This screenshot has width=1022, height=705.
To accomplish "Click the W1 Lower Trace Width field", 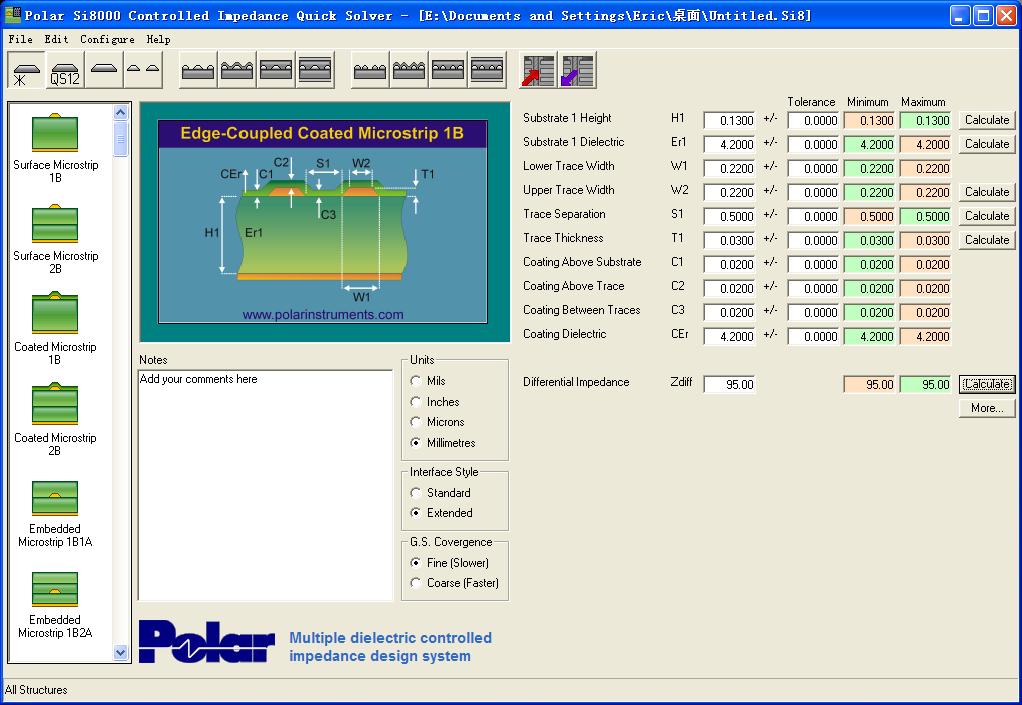I will pos(729,169).
